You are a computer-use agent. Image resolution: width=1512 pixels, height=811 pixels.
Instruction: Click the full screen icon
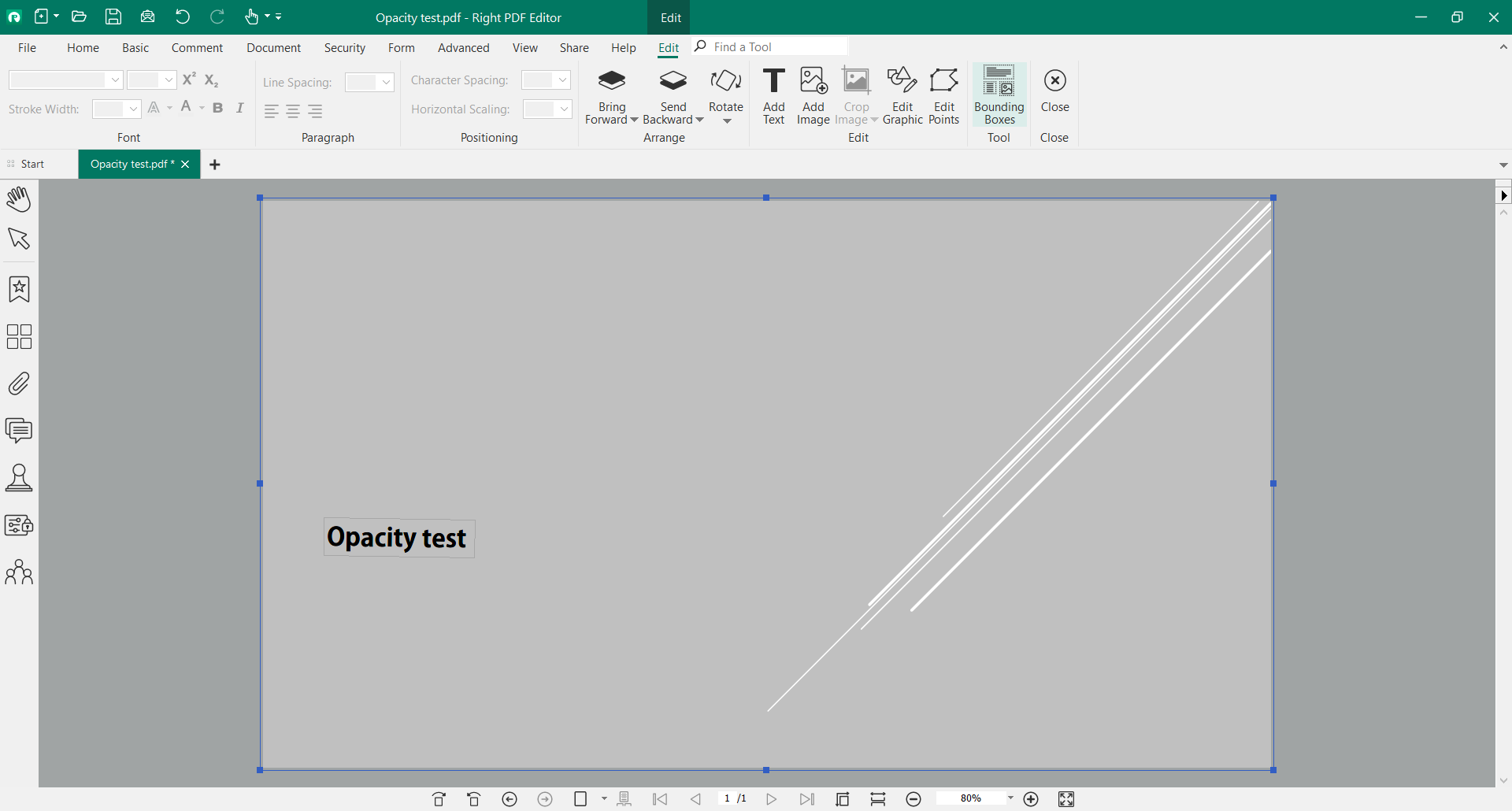point(1066,799)
